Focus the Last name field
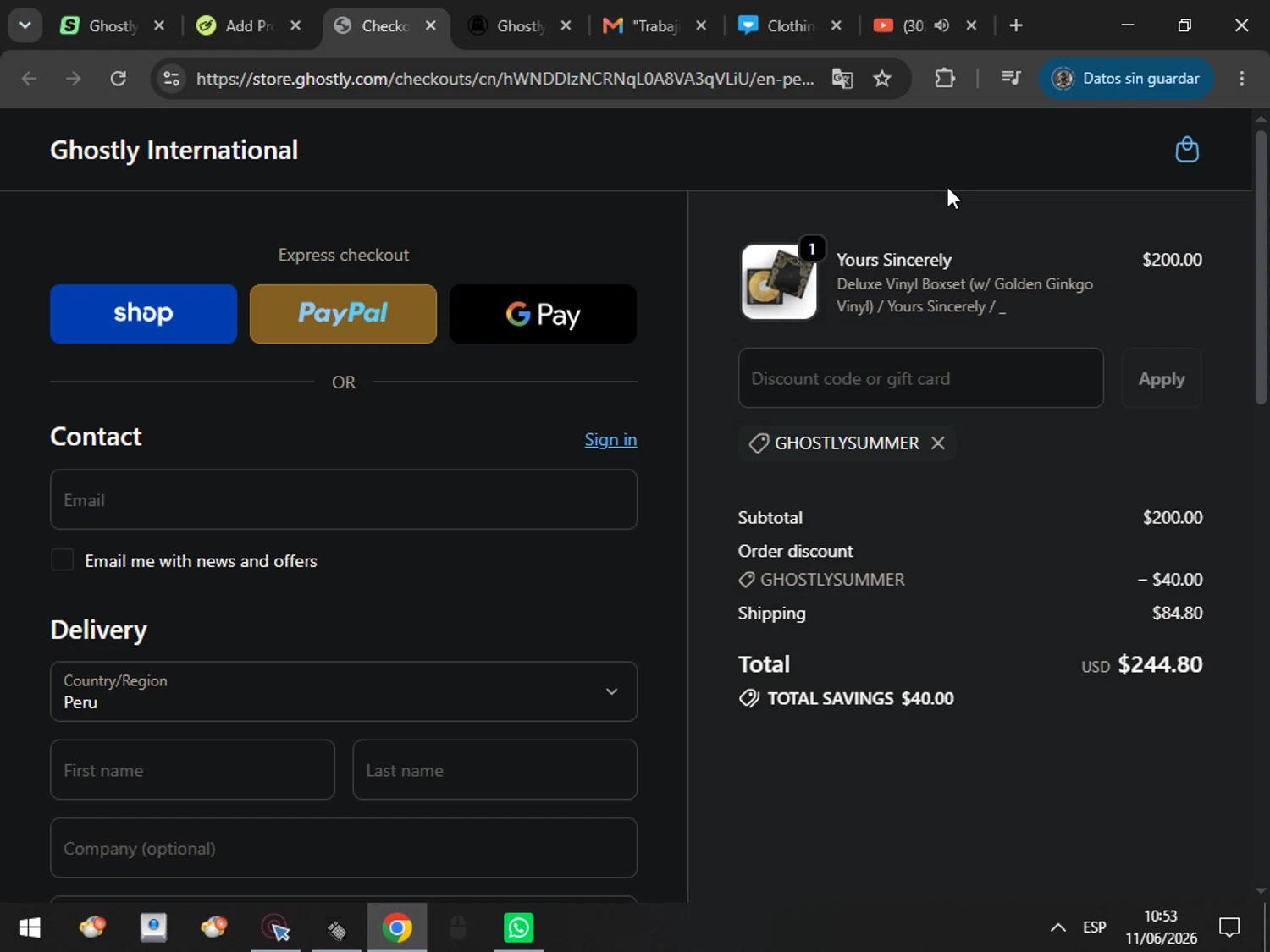The height and width of the screenshot is (952, 1270). [494, 769]
